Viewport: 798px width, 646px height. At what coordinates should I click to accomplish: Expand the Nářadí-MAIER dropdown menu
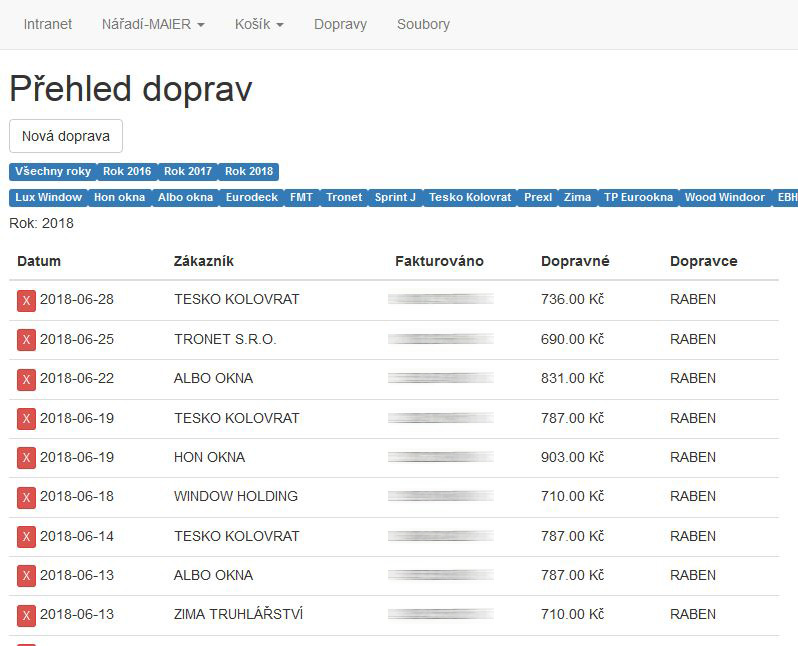(x=153, y=24)
